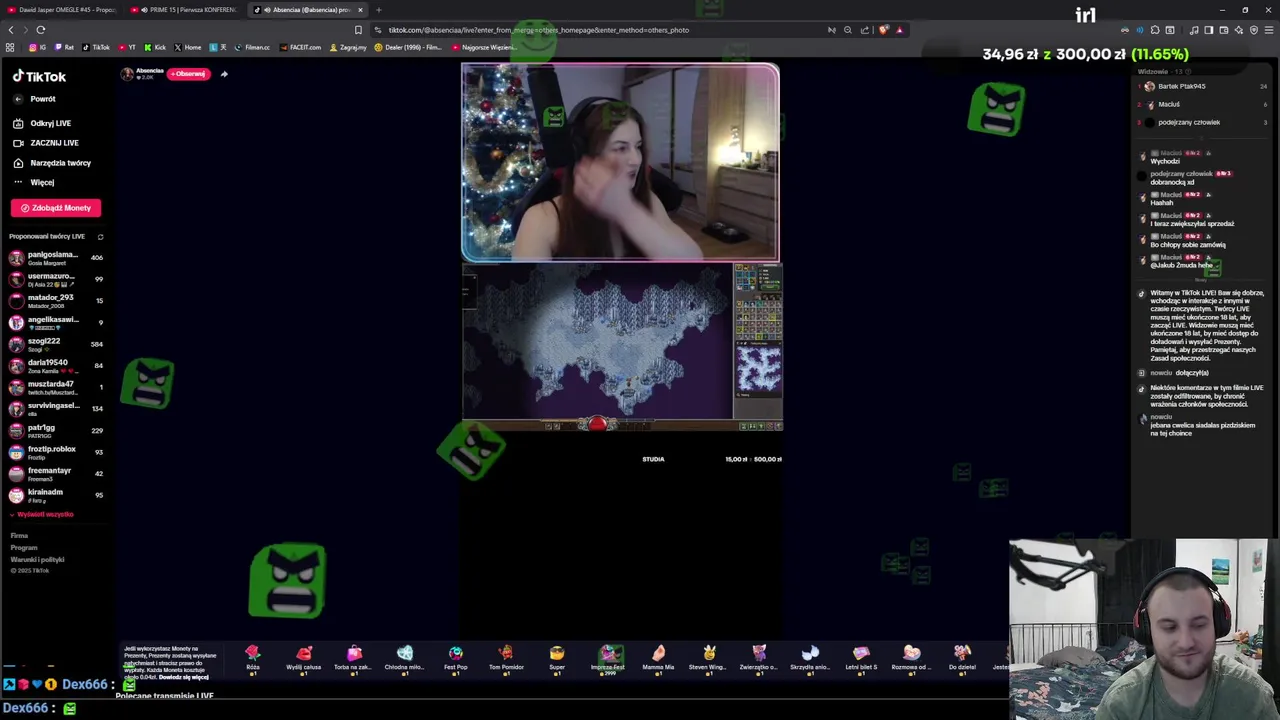Screen dimensions: 1280x720
Task: Select ZACZNIJ LIVE menu item
Action: (x=45, y=143)
